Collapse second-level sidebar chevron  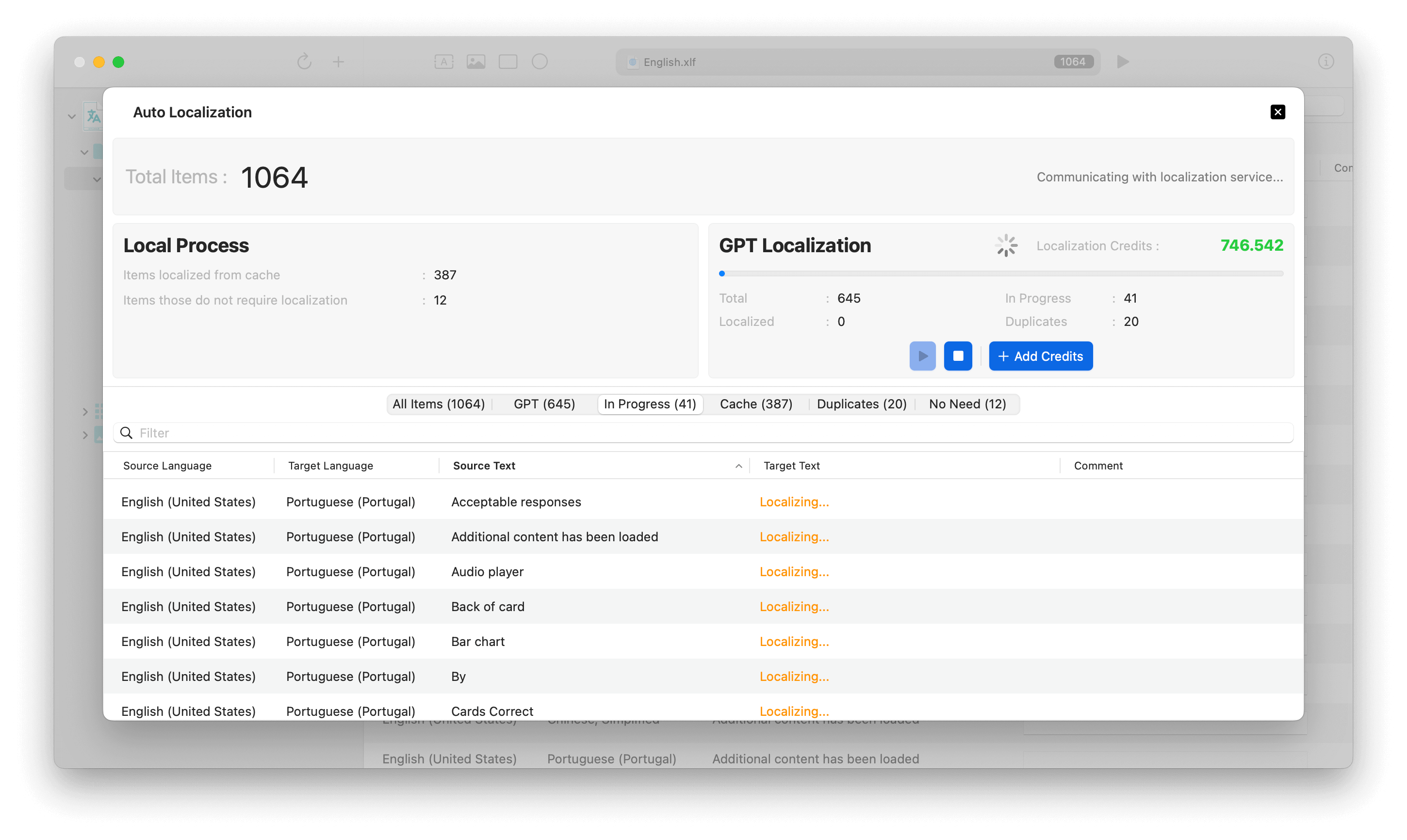click(84, 152)
